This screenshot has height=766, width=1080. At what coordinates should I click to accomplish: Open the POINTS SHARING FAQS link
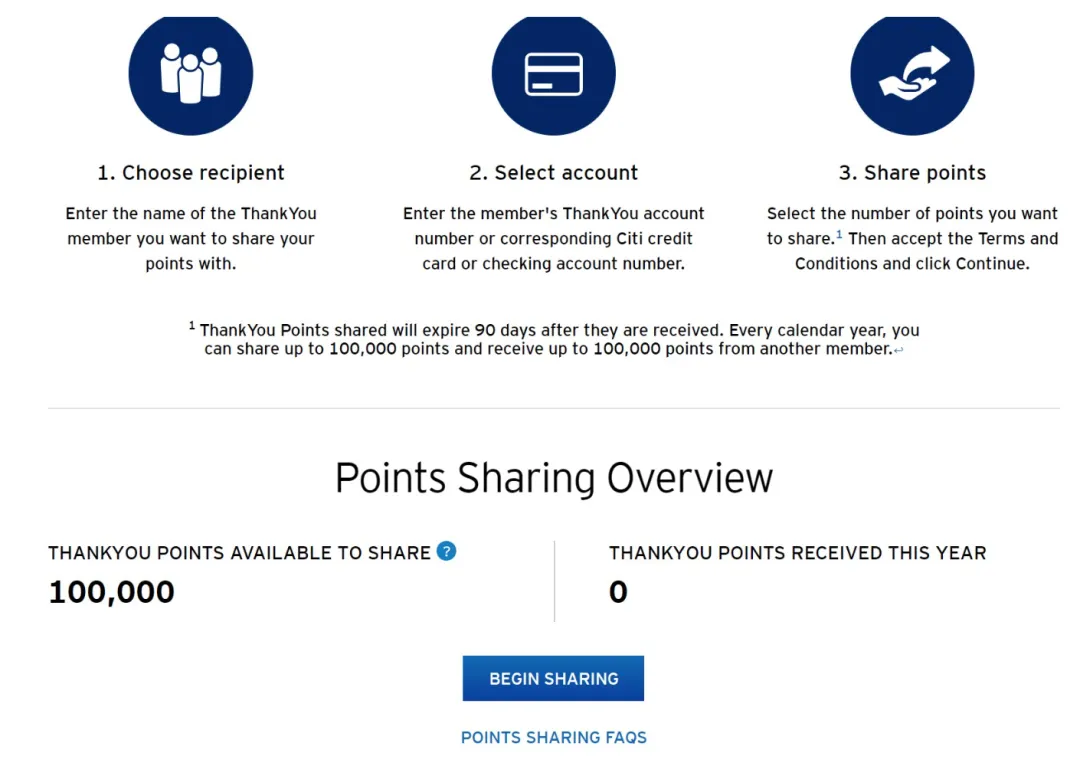554,738
